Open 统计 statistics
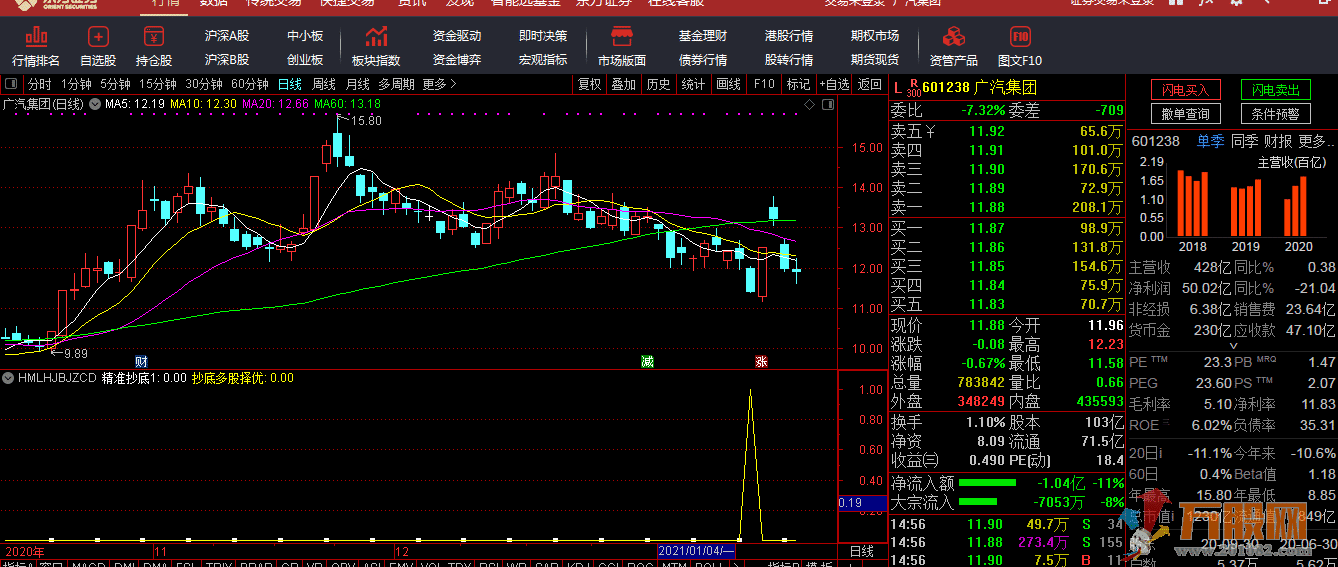The image size is (1338, 567). (693, 84)
